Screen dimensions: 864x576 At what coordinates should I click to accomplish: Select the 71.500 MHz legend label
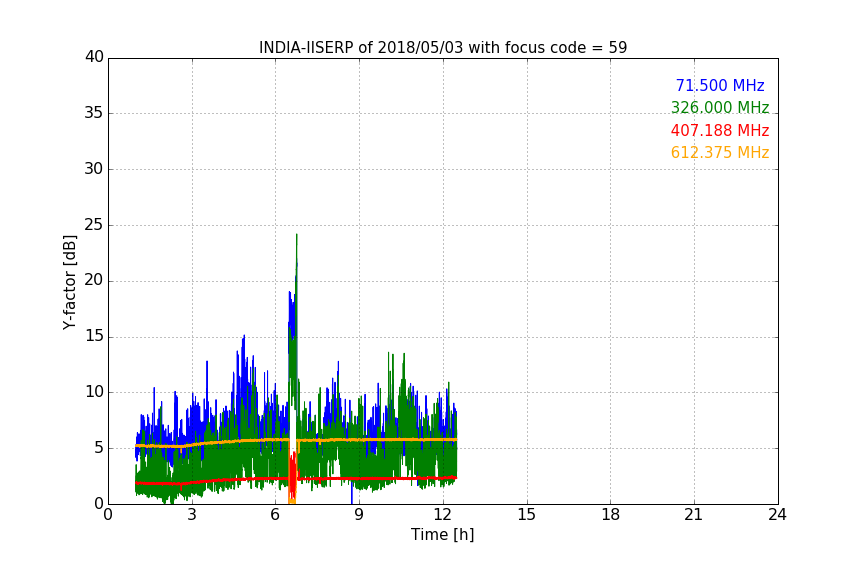click(x=720, y=85)
